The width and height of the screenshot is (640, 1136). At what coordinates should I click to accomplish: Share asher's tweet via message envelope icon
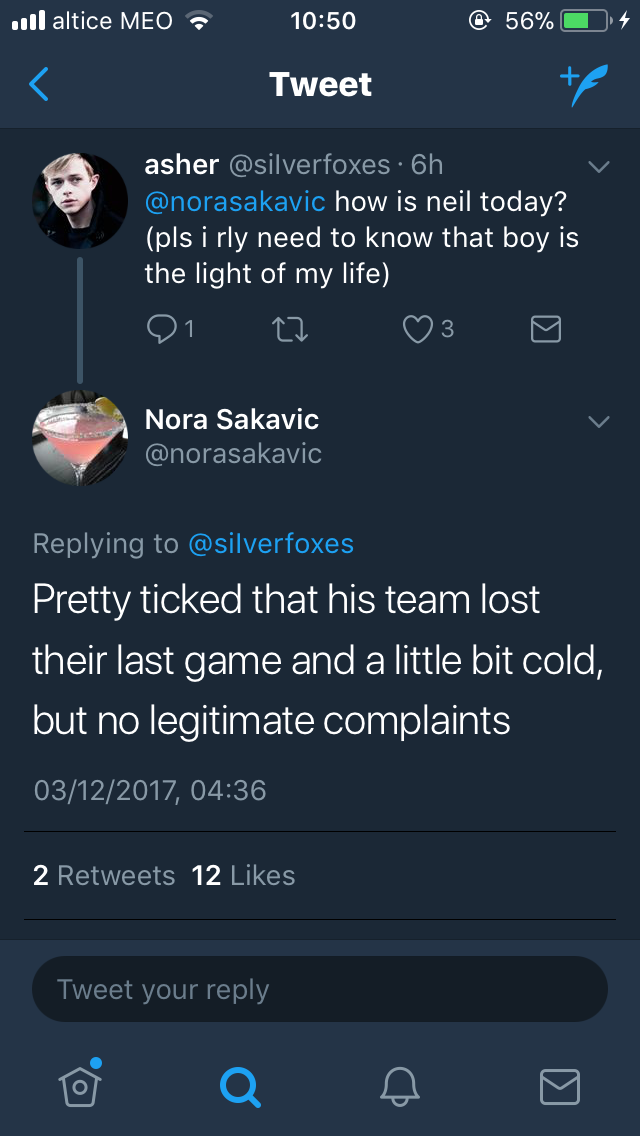coord(545,329)
